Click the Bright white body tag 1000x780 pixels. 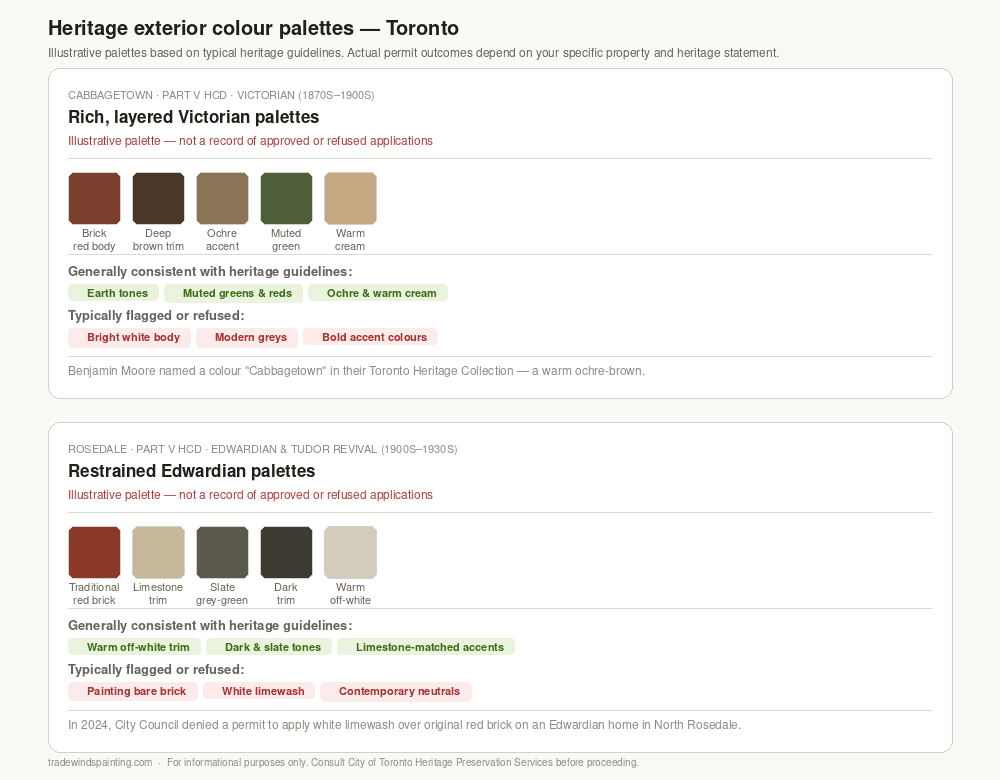point(129,337)
